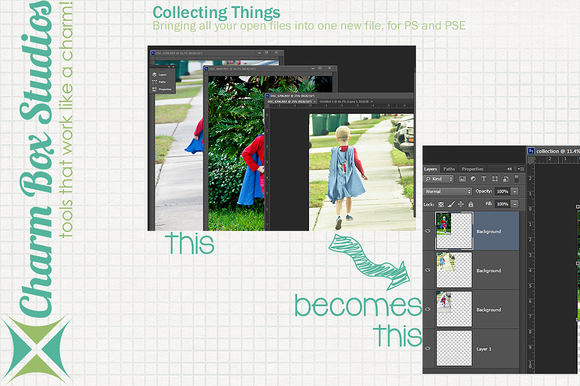The height and width of the screenshot is (386, 580).
Task: Open the Normal blend mode dropdown
Action: point(448,192)
